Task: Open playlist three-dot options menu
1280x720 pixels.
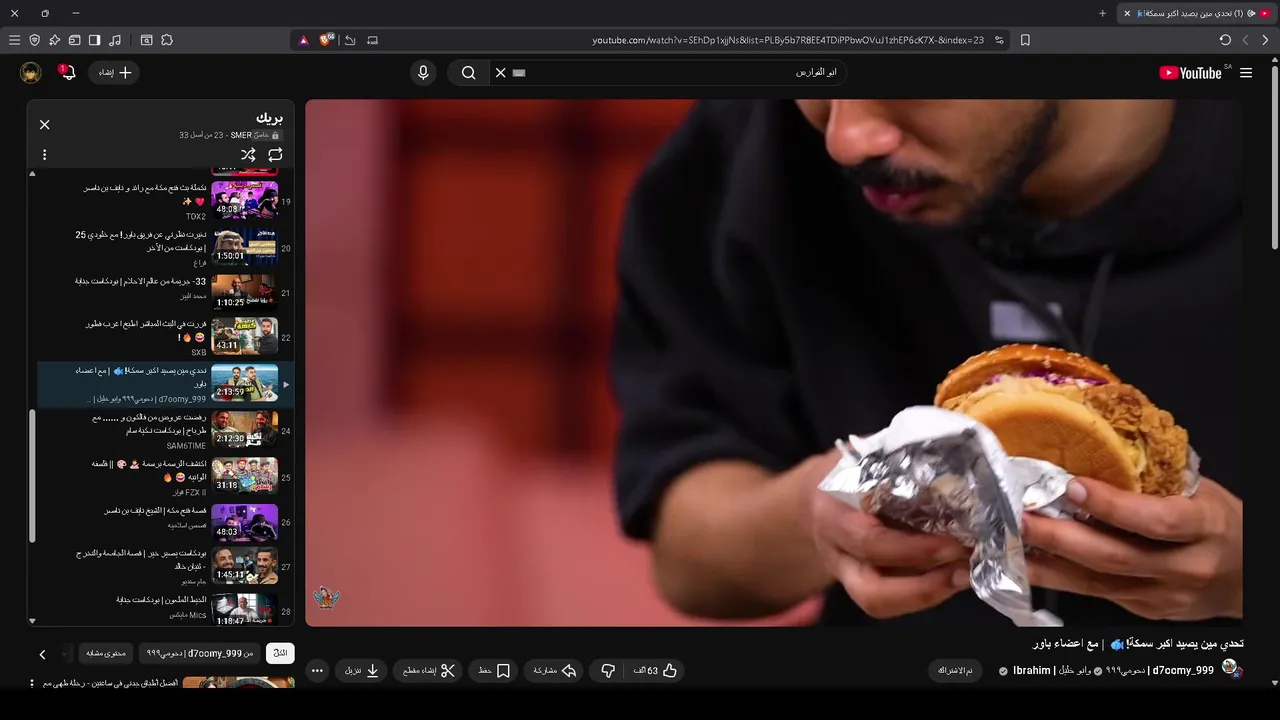Action: (44, 155)
